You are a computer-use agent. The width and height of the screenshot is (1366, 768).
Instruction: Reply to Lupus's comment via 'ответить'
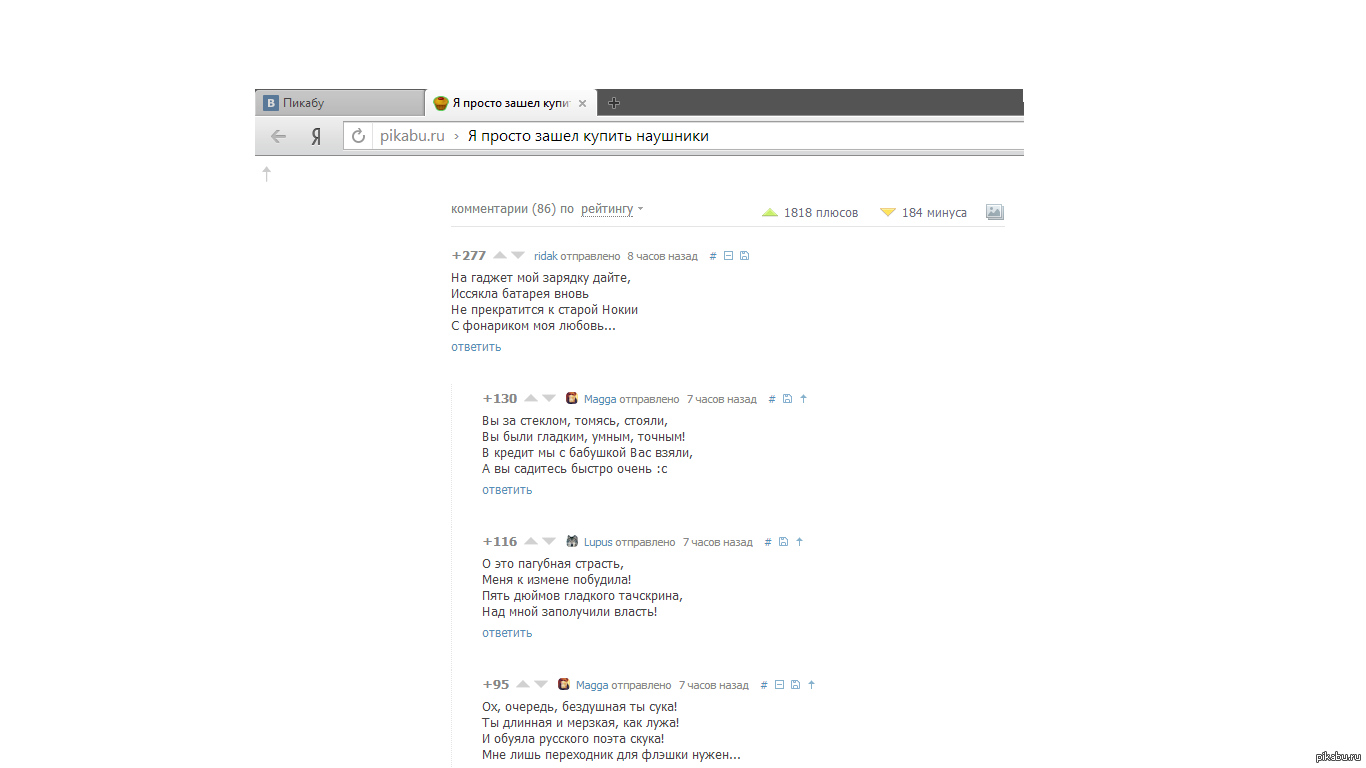pyautogui.click(x=507, y=633)
